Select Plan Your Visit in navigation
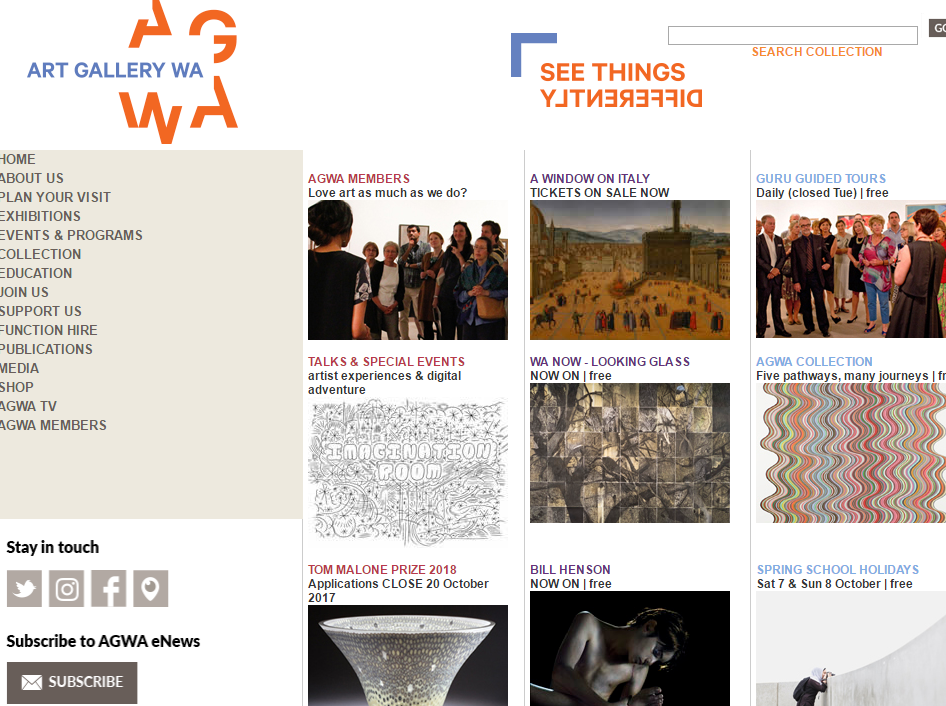Image resolution: width=946 pixels, height=706 pixels. [55, 197]
